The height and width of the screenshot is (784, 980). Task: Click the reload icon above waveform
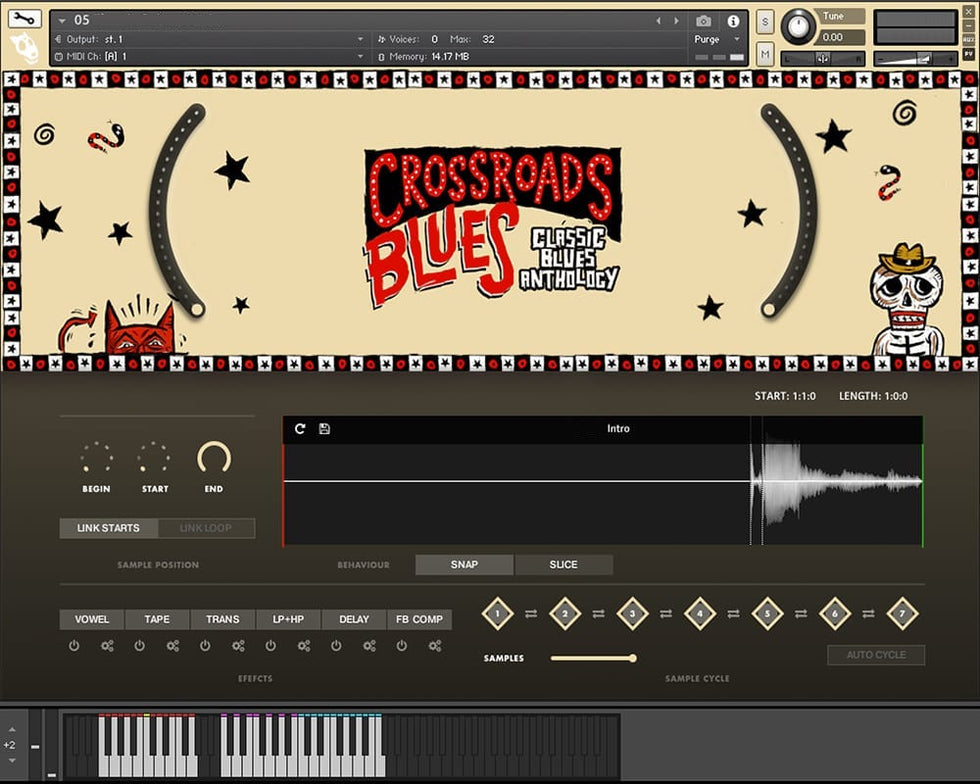tap(300, 429)
